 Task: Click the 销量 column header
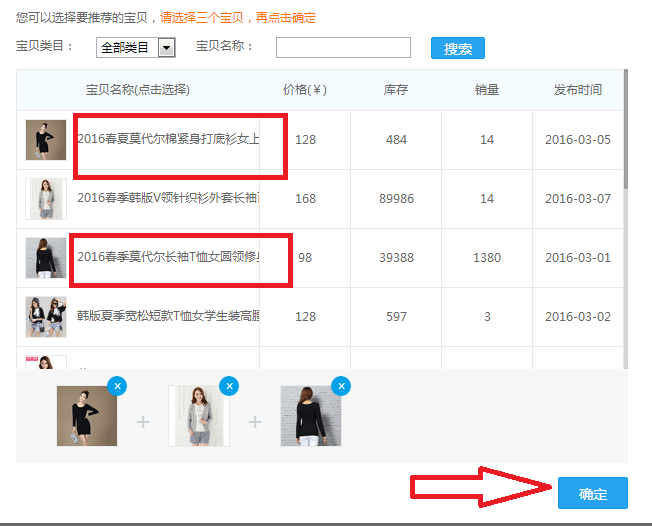(x=487, y=90)
